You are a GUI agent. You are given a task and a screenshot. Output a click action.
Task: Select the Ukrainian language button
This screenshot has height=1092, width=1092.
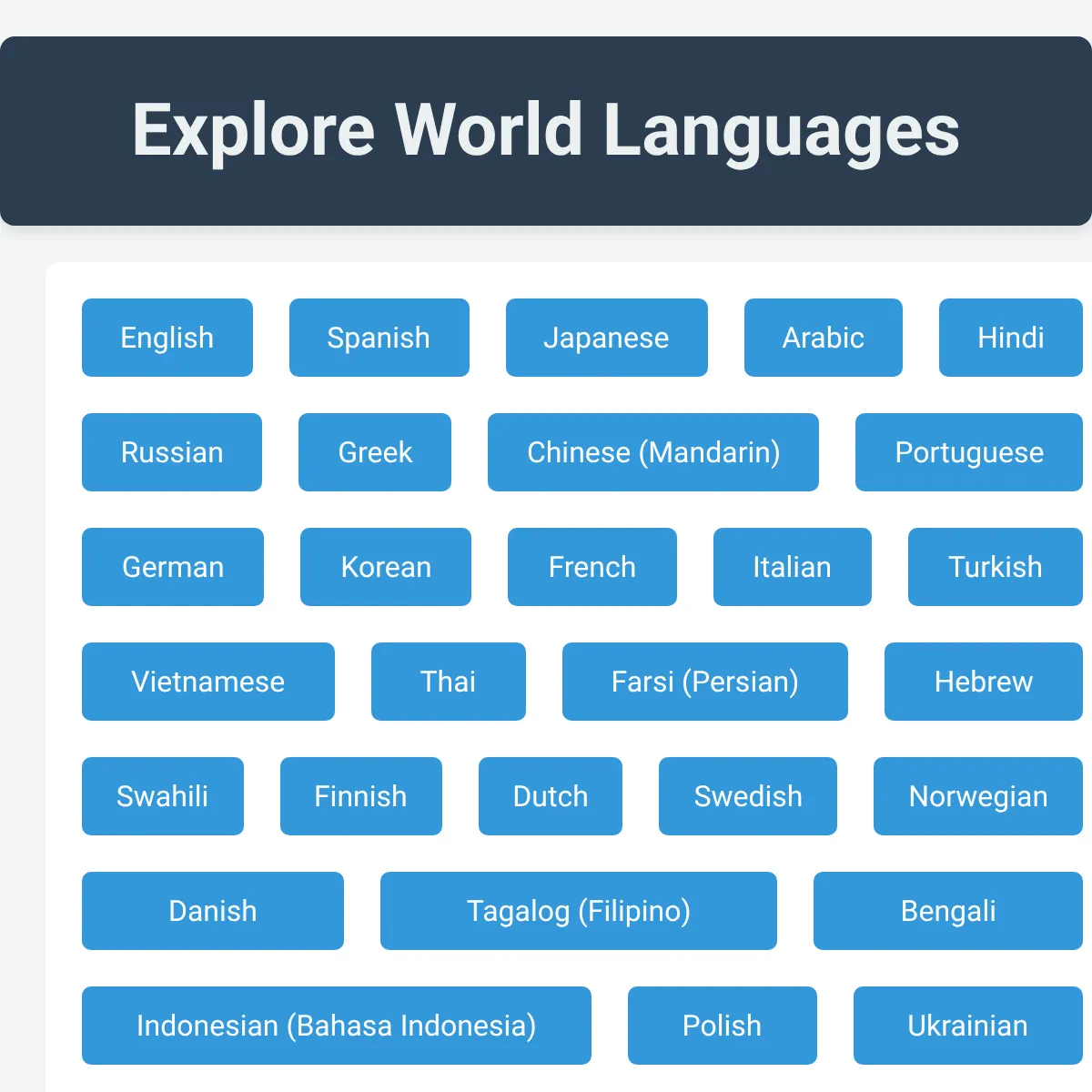(968, 1026)
